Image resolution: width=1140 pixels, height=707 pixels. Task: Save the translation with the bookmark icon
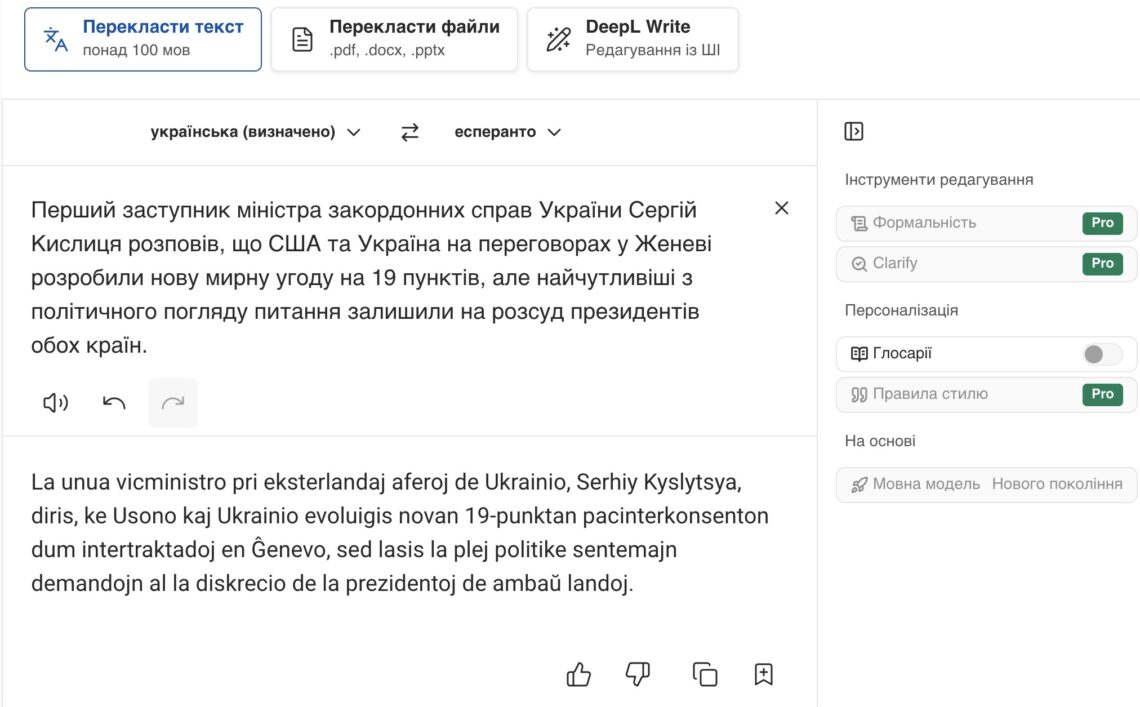[x=763, y=675]
